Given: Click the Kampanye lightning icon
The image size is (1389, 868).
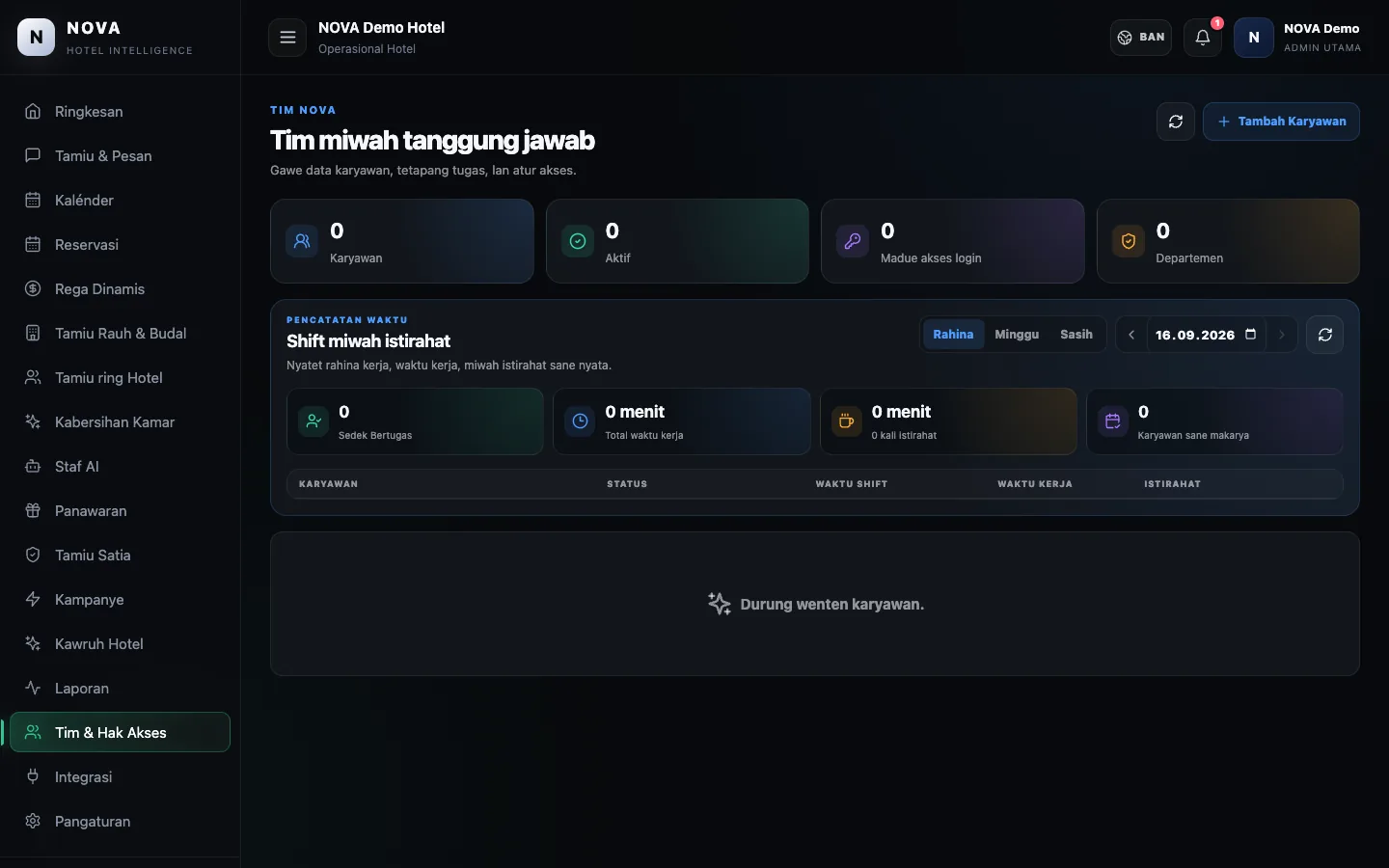Looking at the screenshot, I should [33, 599].
